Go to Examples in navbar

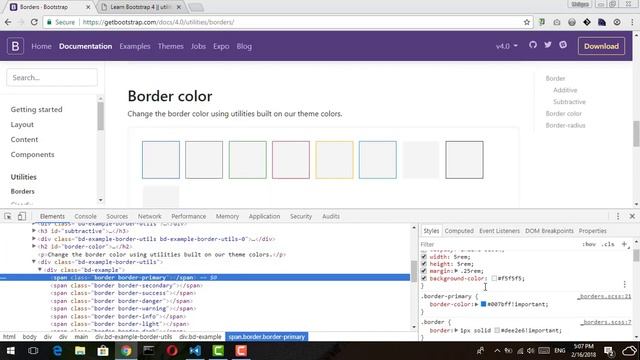[135, 46]
